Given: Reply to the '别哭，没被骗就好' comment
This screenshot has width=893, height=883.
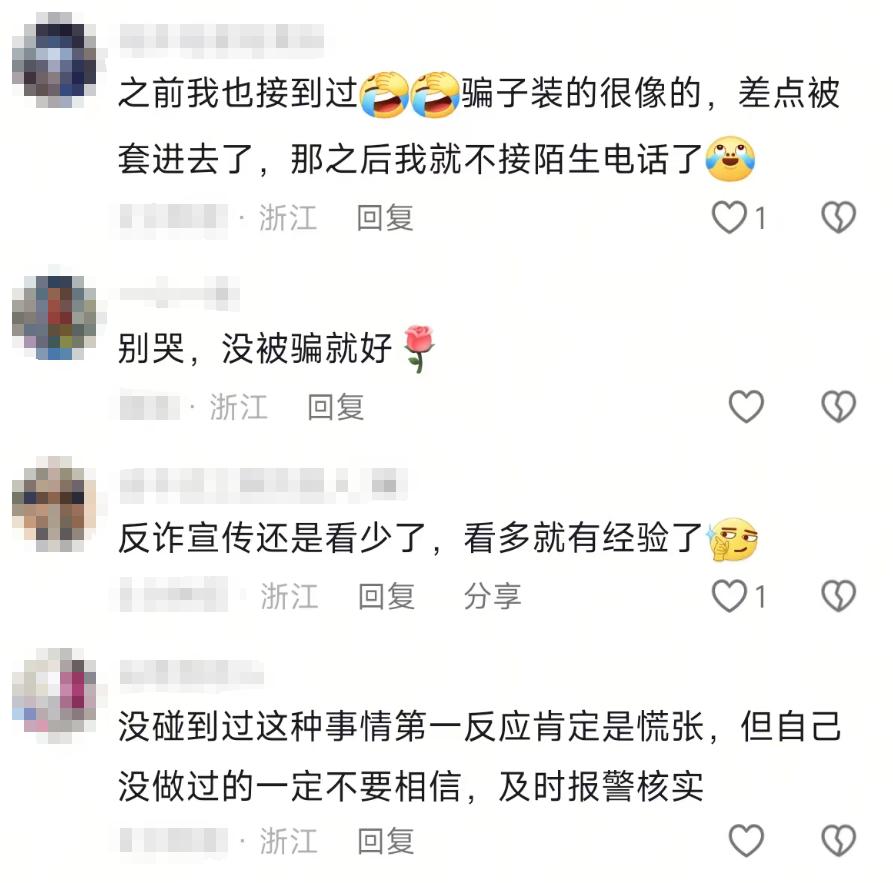Looking at the screenshot, I should click(335, 407).
